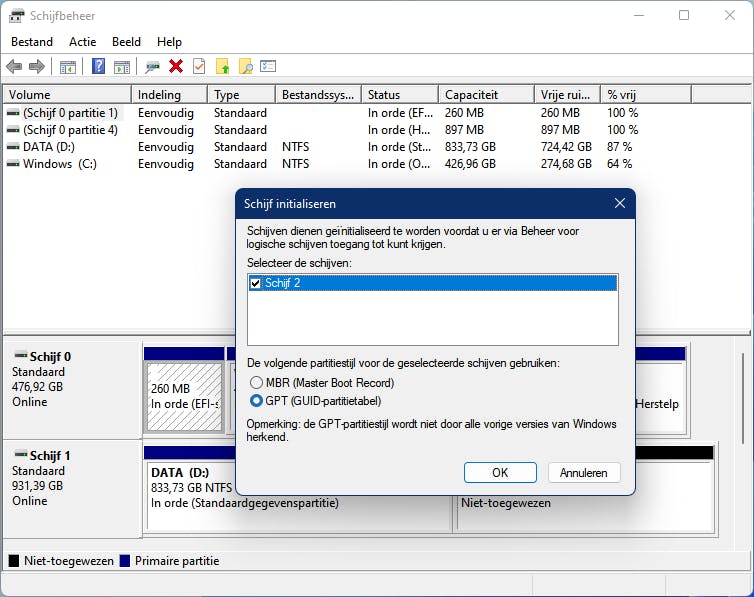Viewport: 754px width, 597px height.
Task: Close the Schijf initialiseren dialog with X
Action: (620, 203)
